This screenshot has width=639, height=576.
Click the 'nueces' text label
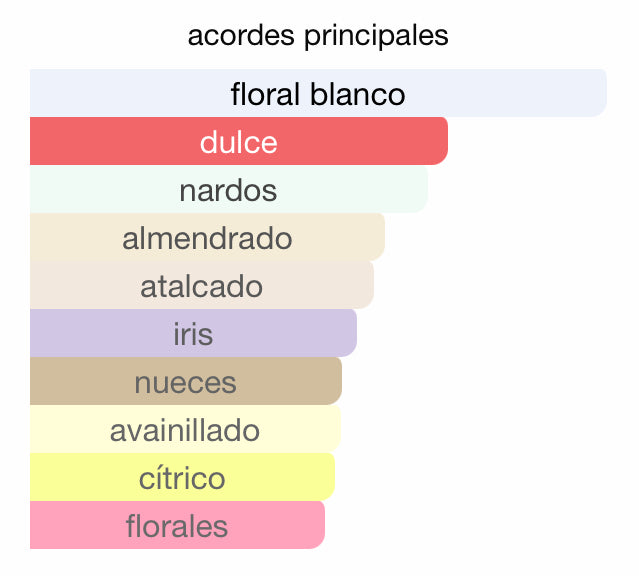click(185, 382)
